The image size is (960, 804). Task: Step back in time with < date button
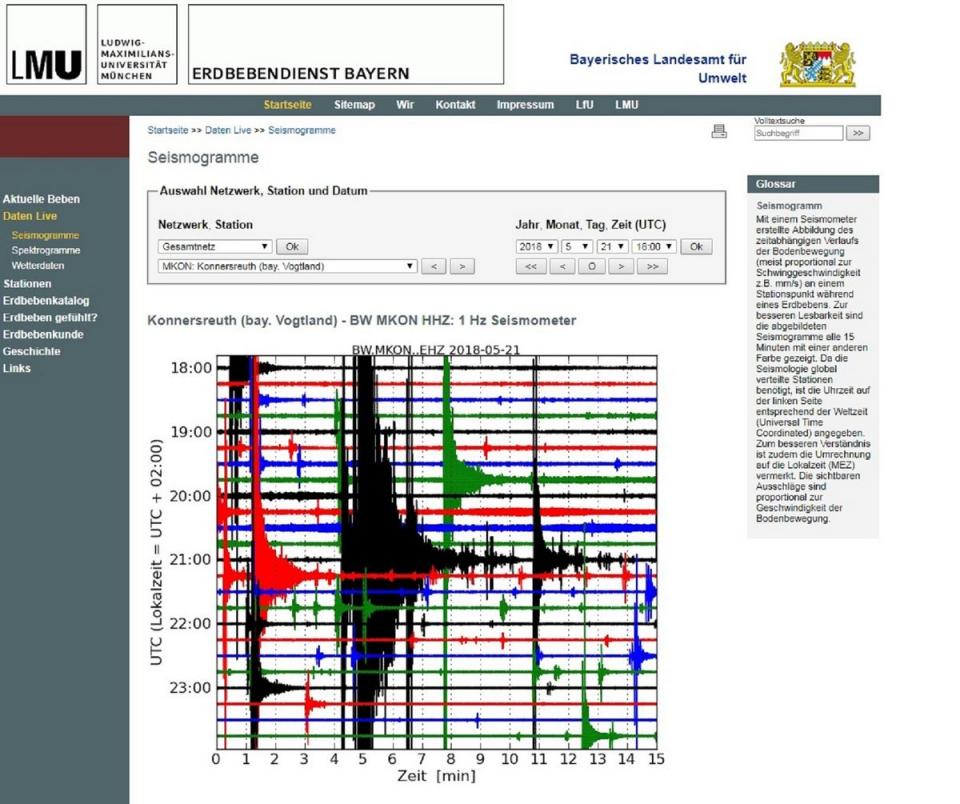point(562,266)
